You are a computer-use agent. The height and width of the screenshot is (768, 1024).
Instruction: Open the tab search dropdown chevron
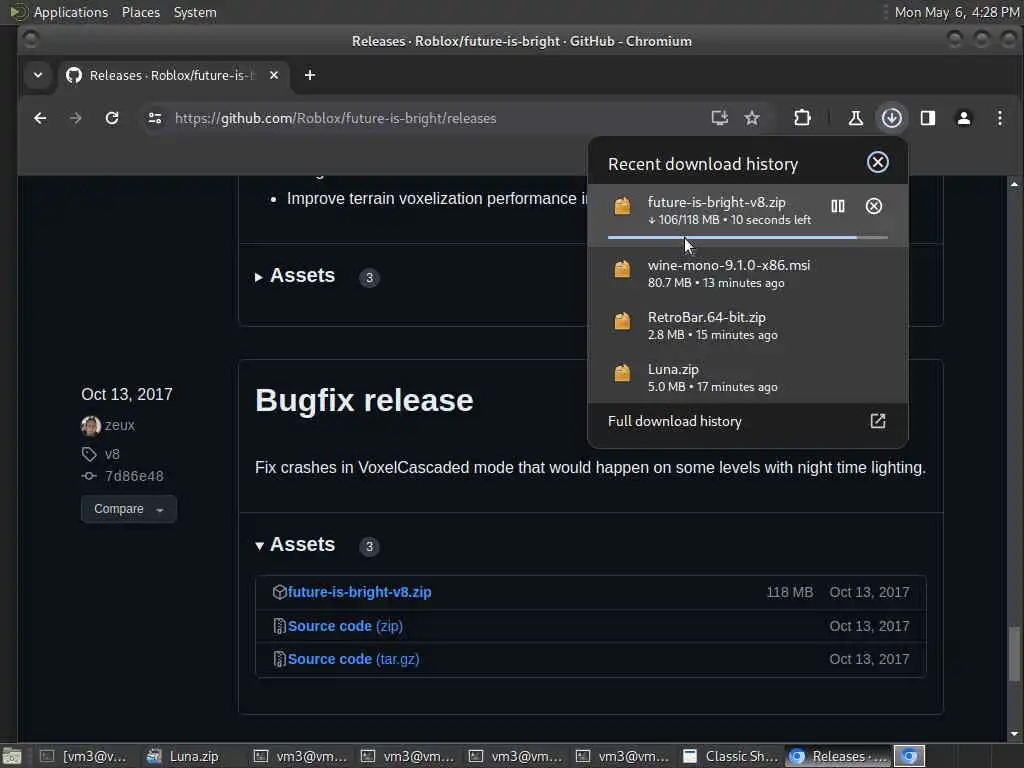(38, 75)
